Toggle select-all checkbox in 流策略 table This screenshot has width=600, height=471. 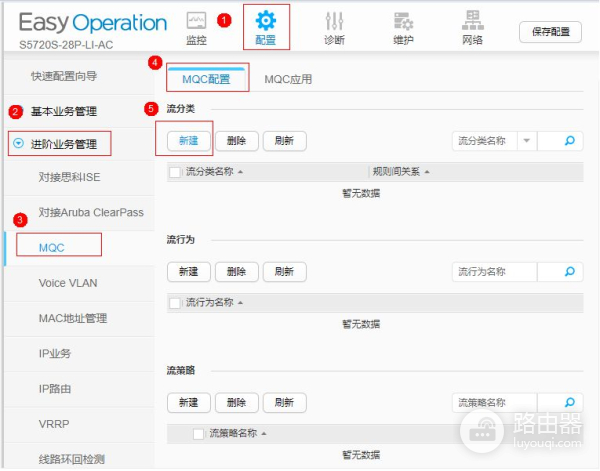click(x=198, y=434)
